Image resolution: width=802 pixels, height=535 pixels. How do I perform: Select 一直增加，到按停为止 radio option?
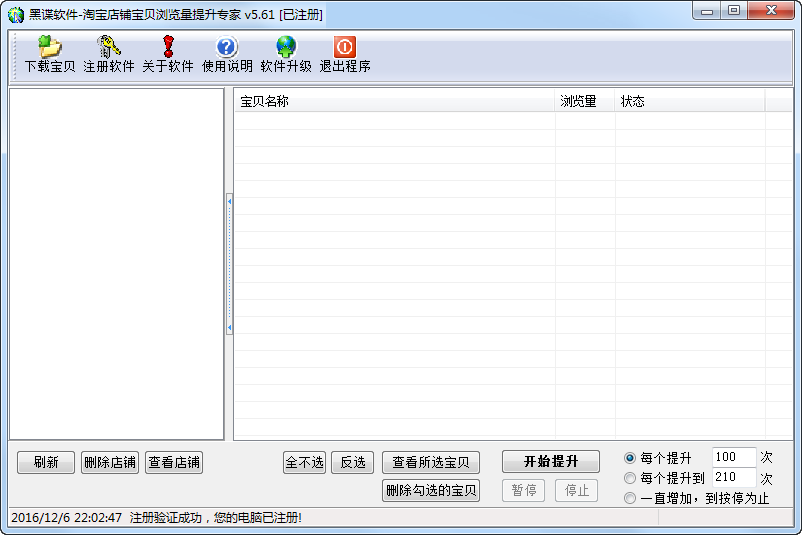pyautogui.click(x=630, y=498)
